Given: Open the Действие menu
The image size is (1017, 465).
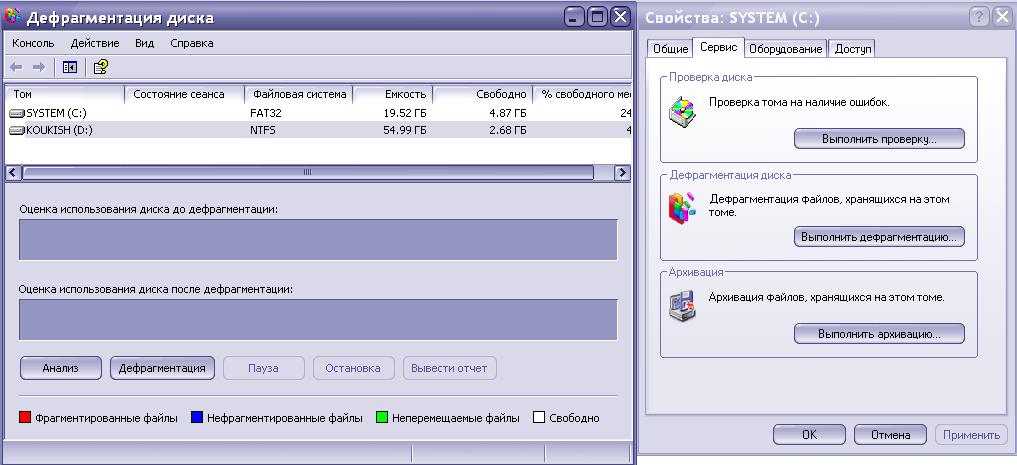Looking at the screenshot, I should tap(95, 43).
